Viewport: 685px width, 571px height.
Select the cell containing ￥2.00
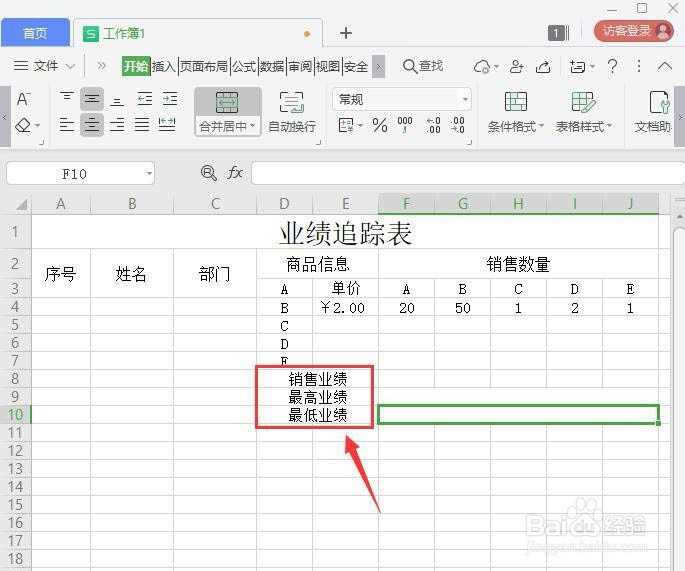345,308
